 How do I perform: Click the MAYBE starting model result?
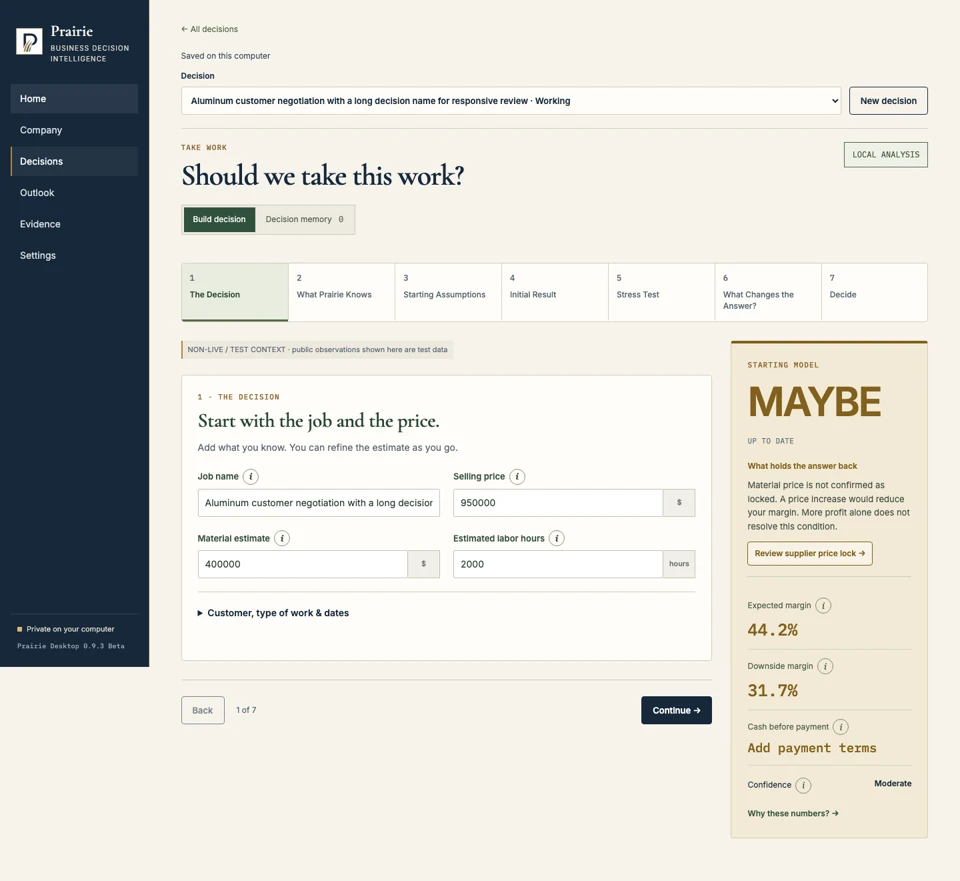coord(814,402)
